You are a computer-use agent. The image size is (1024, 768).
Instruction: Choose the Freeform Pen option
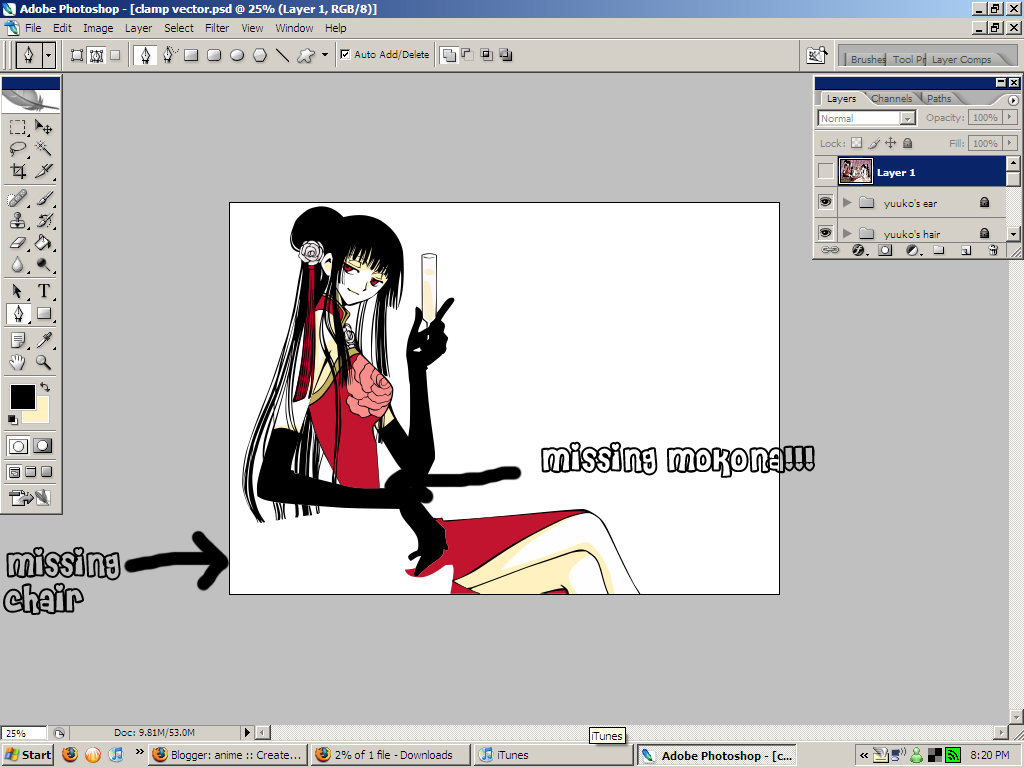tap(170, 55)
